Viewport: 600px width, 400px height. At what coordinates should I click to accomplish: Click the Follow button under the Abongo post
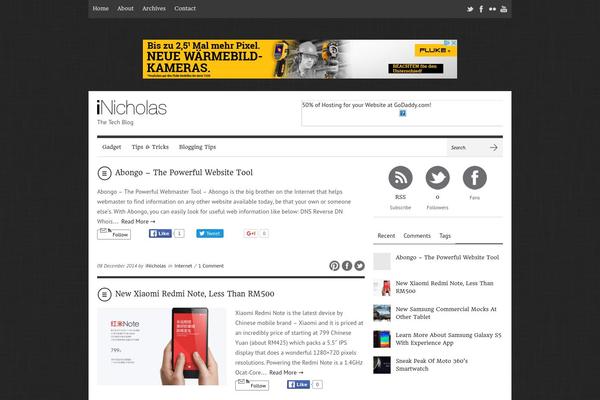[114, 234]
